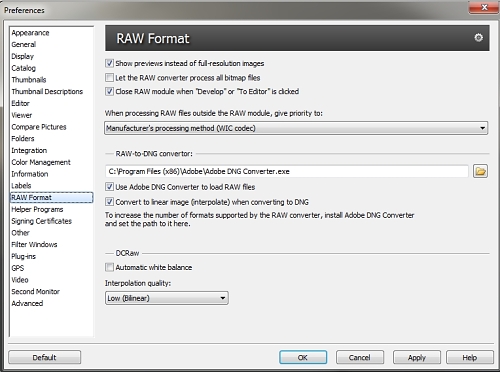Click the gear icon in RAW Format header
The height and width of the screenshot is (372, 500).
pyautogui.click(x=478, y=38)
